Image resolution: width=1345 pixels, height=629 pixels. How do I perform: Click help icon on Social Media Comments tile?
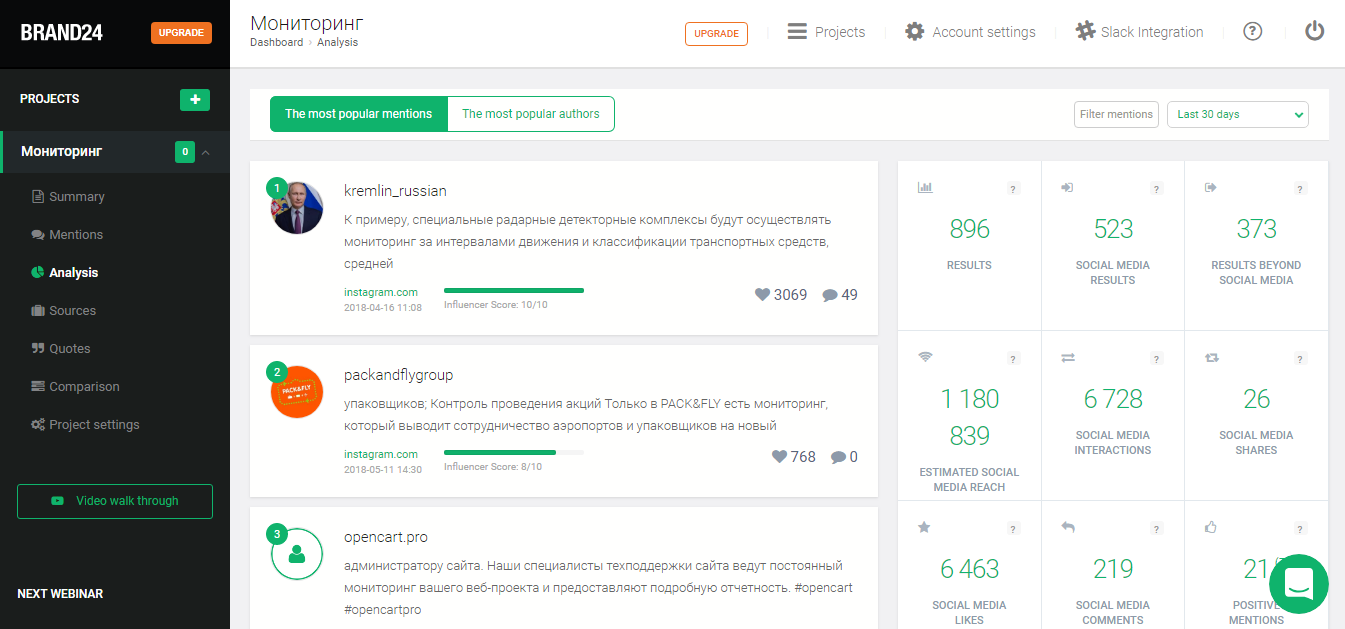(x=1157, y=528)
